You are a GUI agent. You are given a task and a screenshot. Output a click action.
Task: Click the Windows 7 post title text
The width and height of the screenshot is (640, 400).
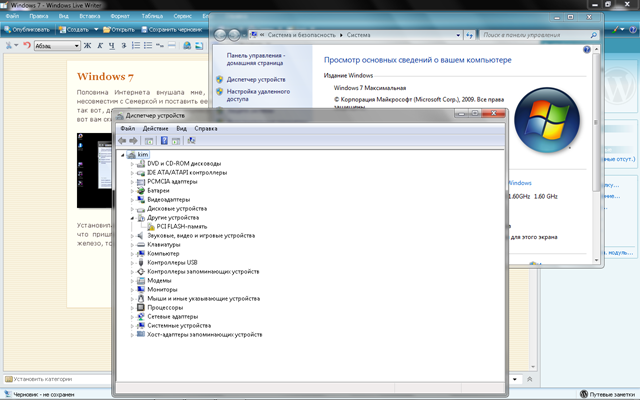click(x=105, y=77)
